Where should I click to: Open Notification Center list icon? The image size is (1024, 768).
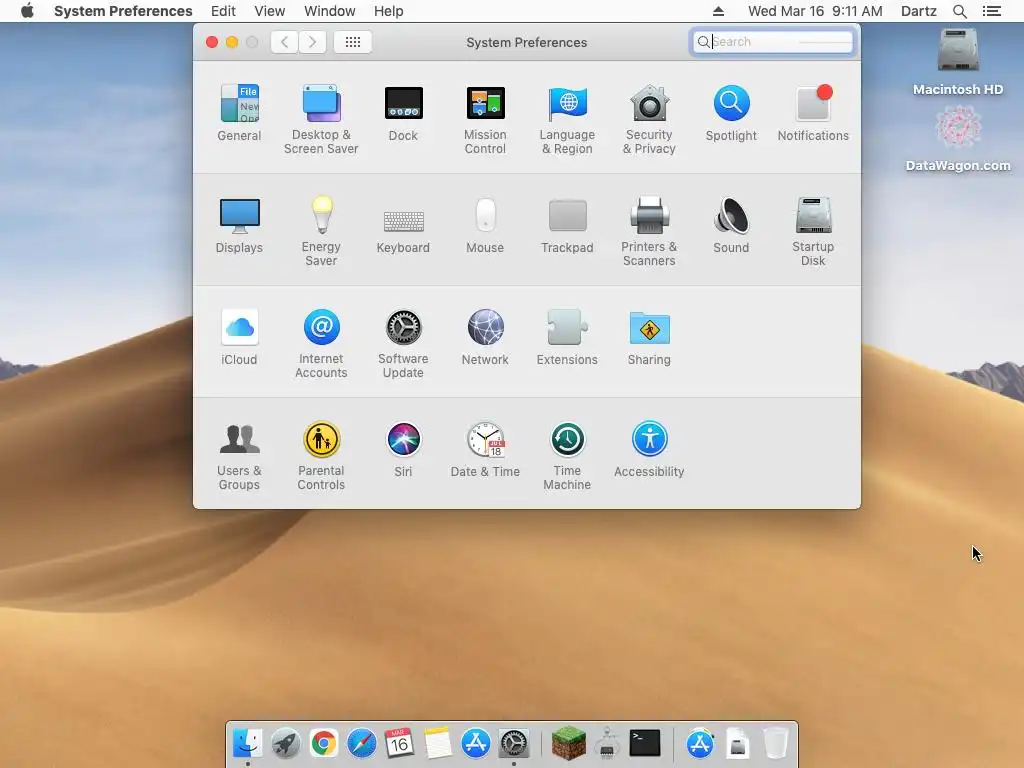coord(991,11)
